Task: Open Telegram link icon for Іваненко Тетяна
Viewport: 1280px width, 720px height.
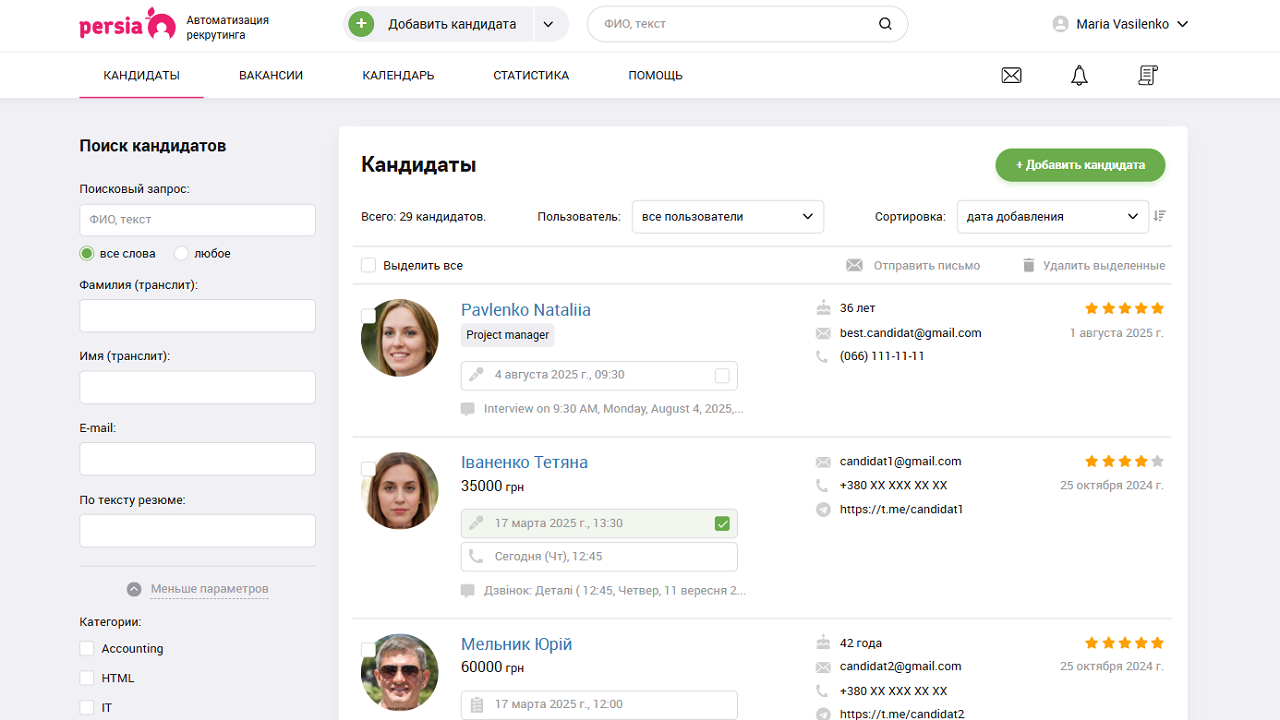Action: click(822, 509)
